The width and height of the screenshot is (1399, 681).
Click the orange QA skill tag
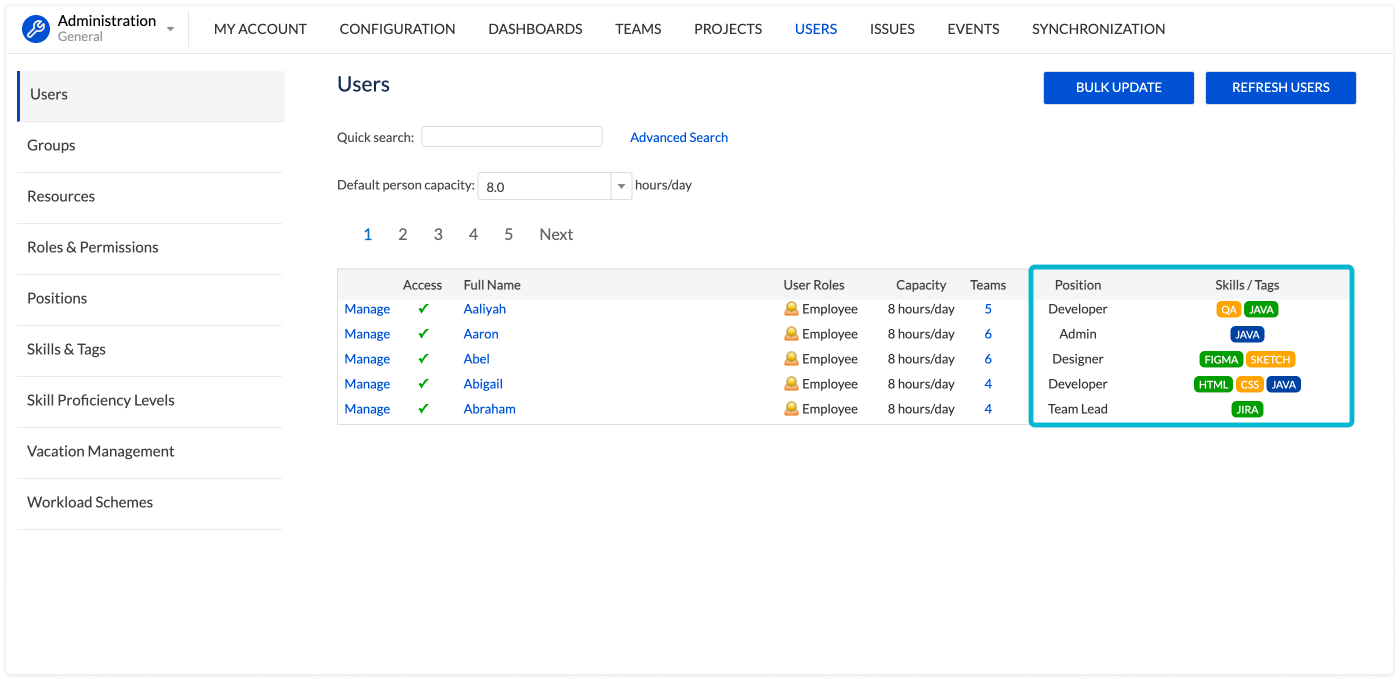coord(1228,309)
